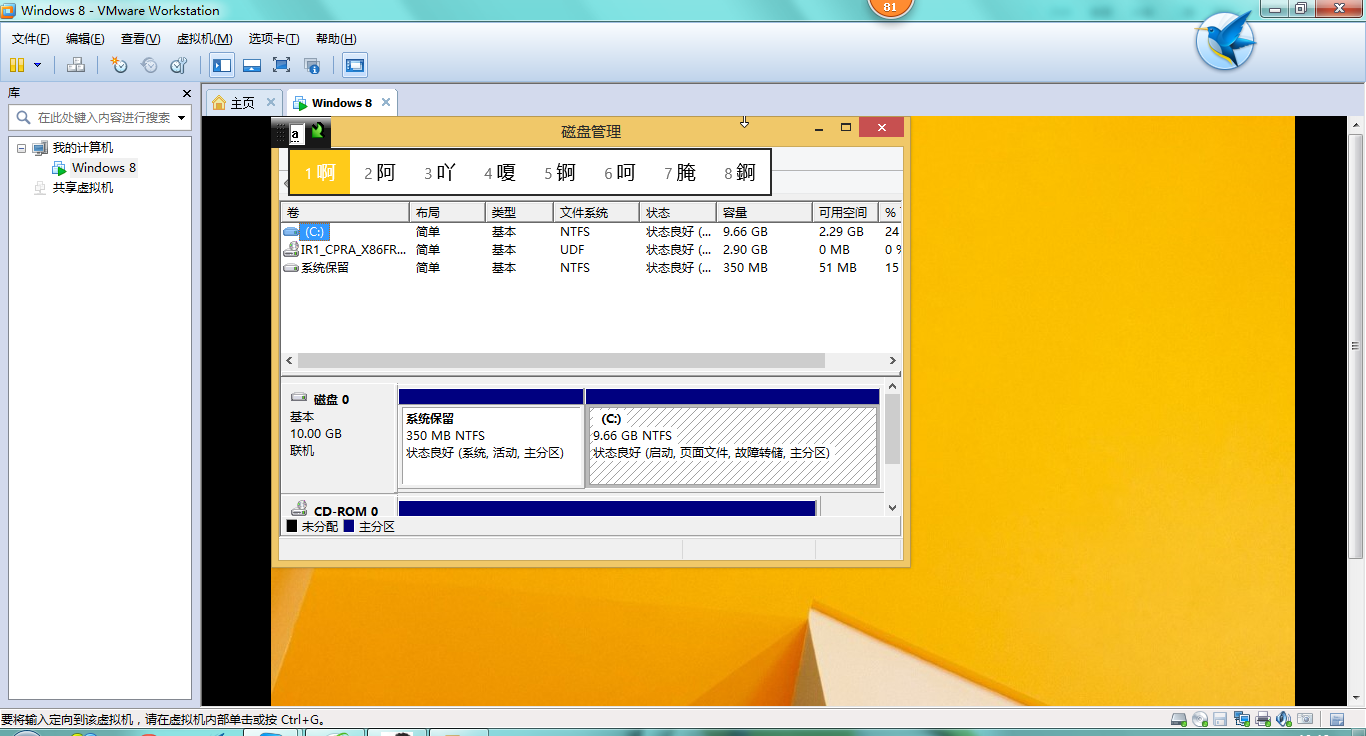1366x736 pixels.
Task: Sort by the 容量 column header
Action: (x=764, y=213)
